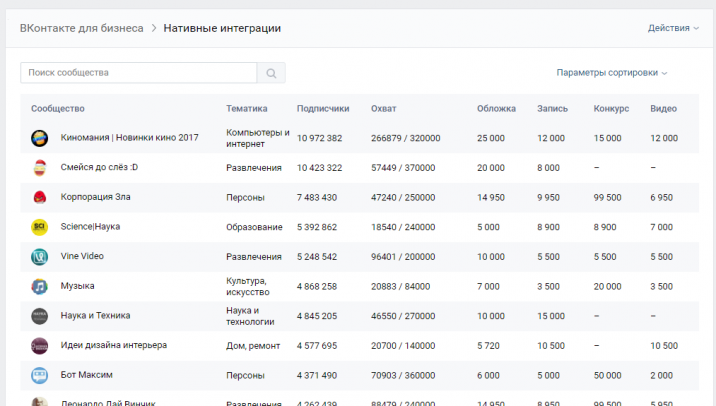Select reach value 266879 / 320000

tap(405, 138)
